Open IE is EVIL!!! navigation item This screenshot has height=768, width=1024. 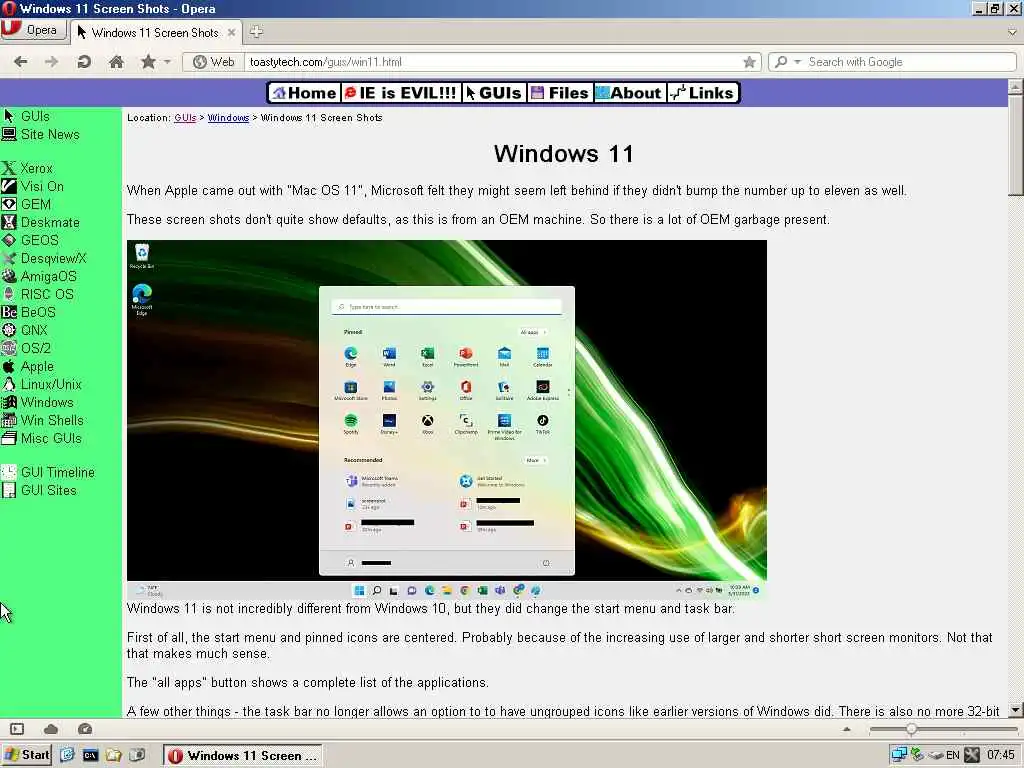[x=400, y=93]
